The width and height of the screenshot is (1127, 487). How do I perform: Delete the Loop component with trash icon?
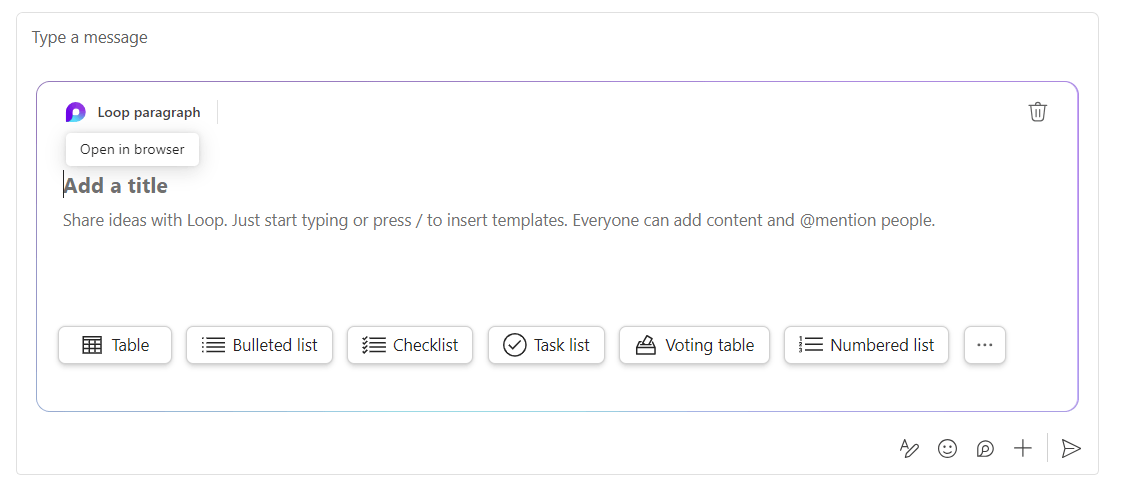1037,112
